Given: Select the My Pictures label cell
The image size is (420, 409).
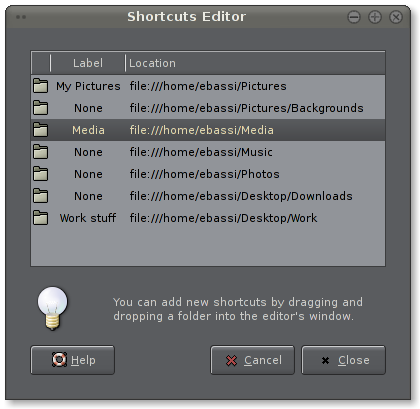Looking at the screenshot, I should (x=88, y=86).
